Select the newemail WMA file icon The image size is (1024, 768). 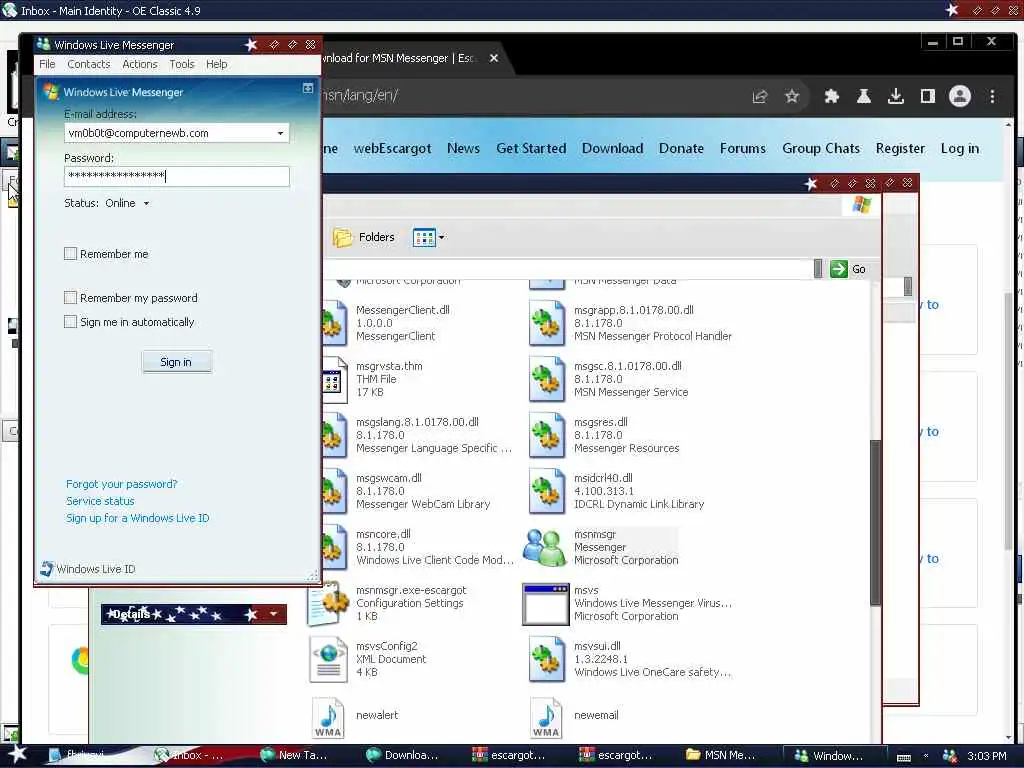pos(546,716)
